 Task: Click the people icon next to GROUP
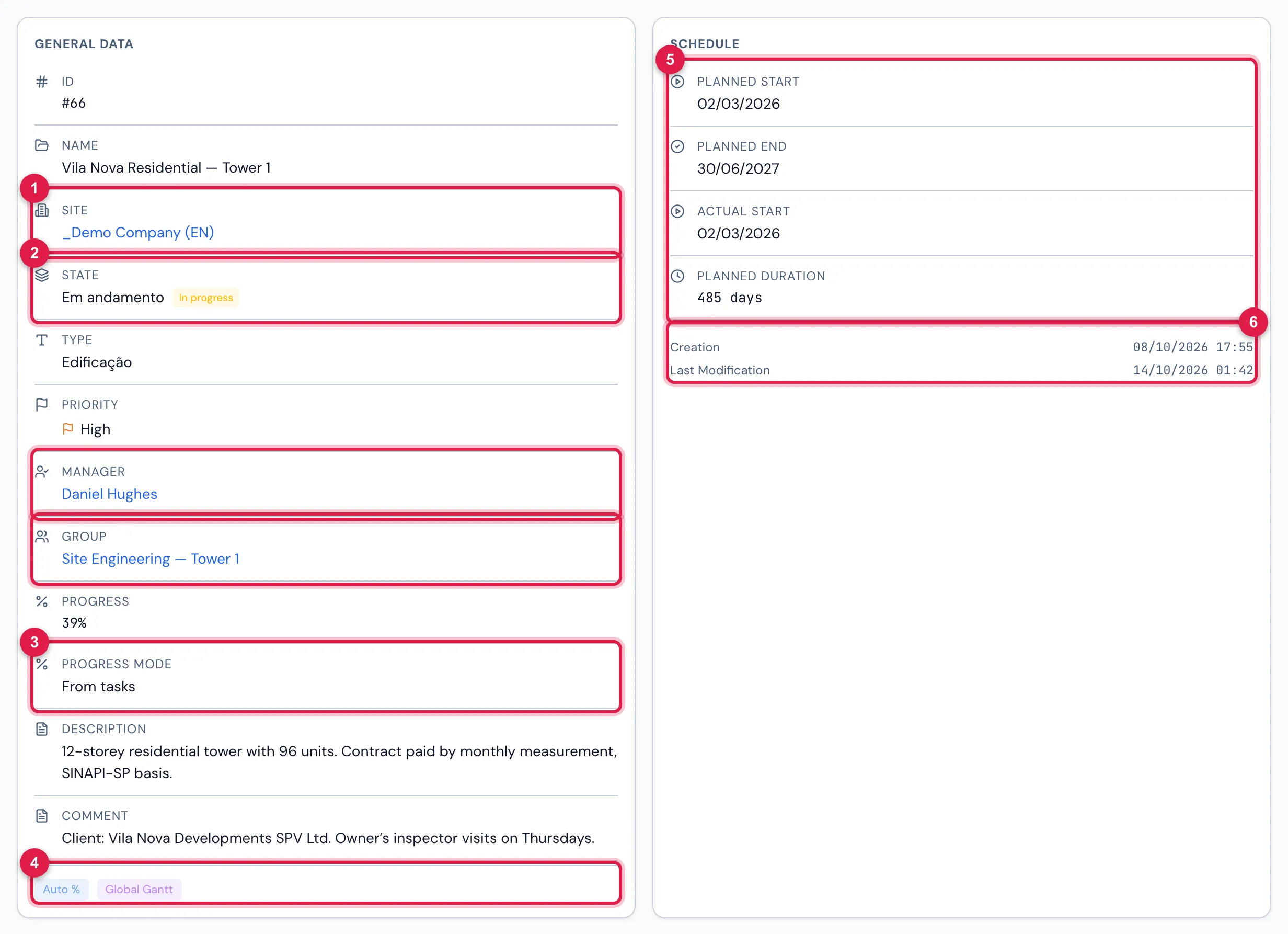tap(41, 537)
